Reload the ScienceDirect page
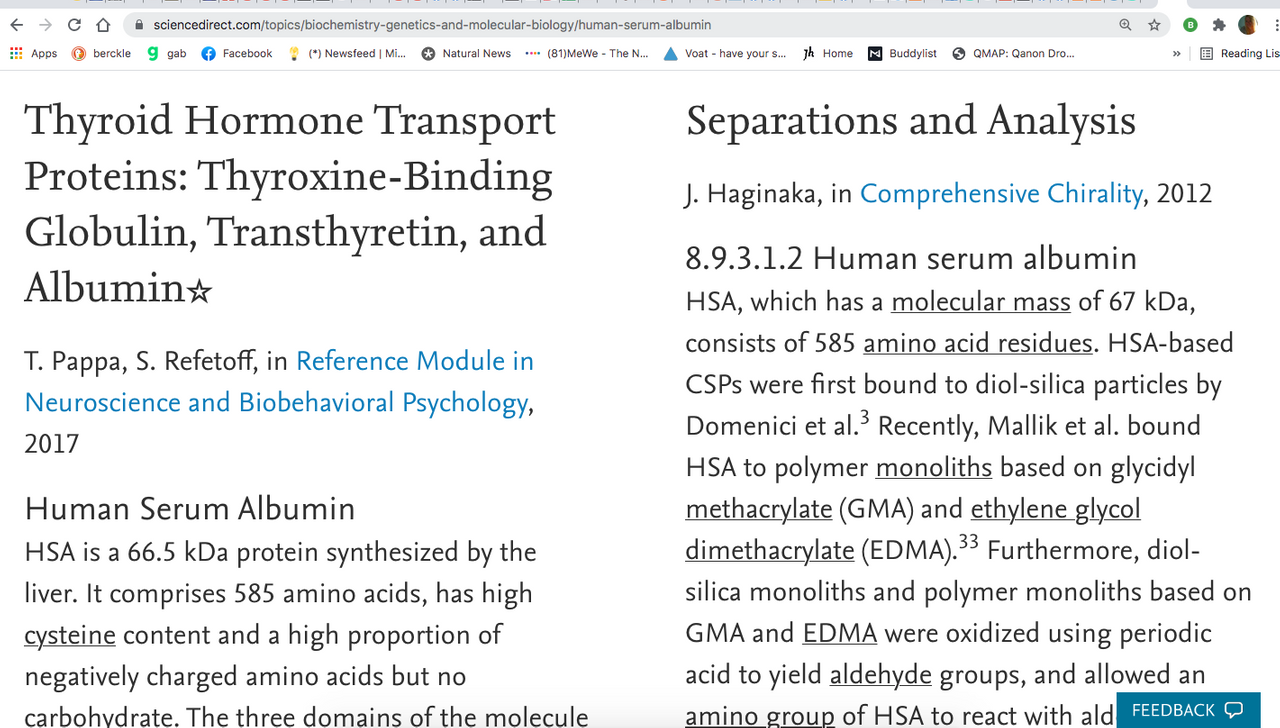The width and height of the screenshot is (1280, 728). [74, 25]
